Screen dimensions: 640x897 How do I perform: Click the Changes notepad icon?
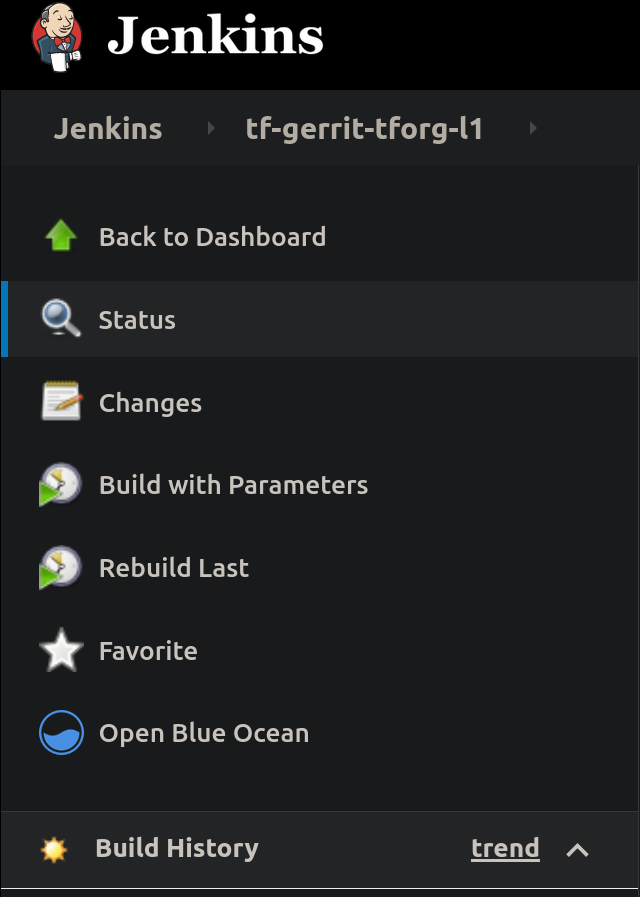60,402
